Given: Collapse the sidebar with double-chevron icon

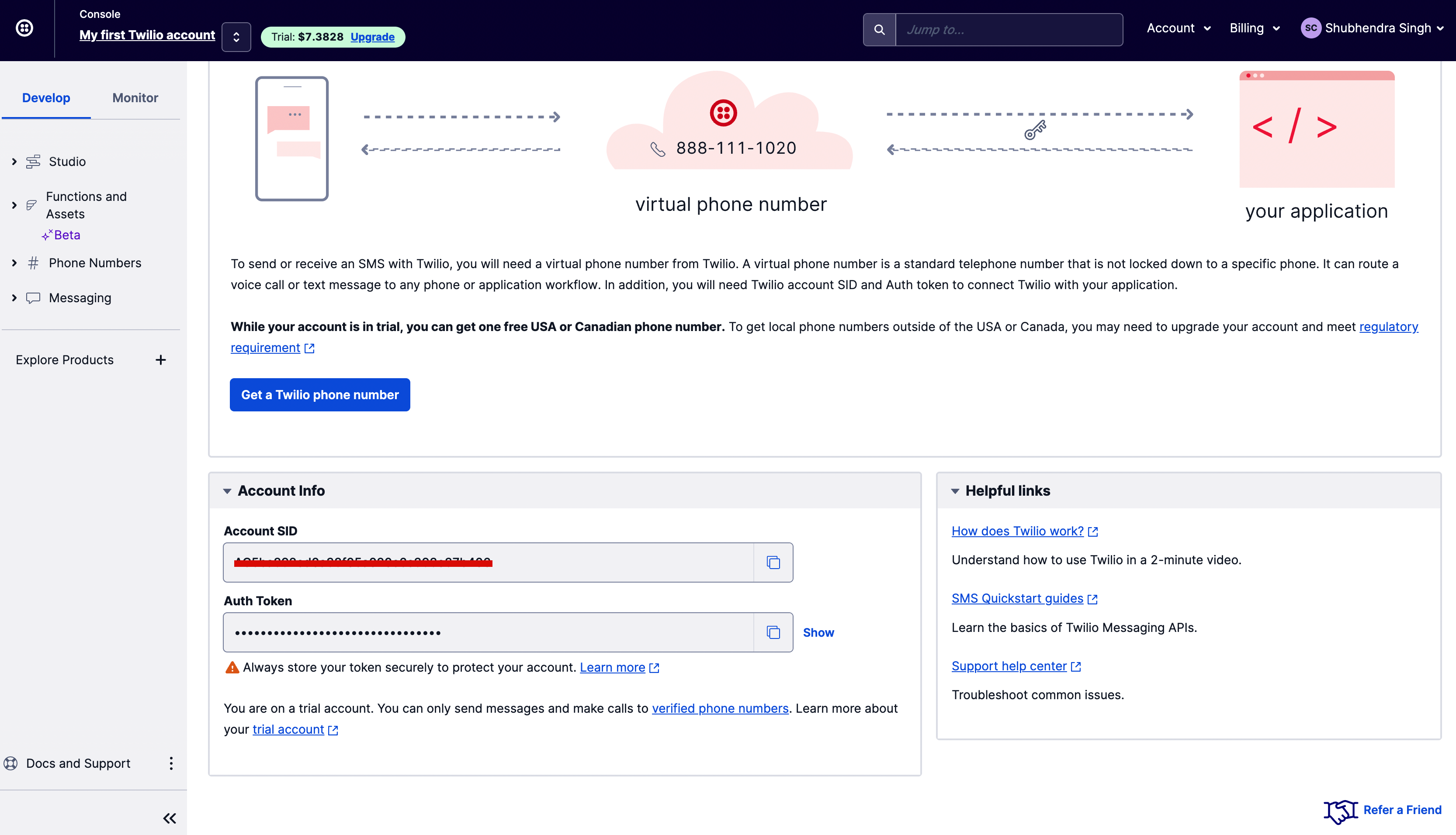Looking at the screenshot, I should [169, 818].
